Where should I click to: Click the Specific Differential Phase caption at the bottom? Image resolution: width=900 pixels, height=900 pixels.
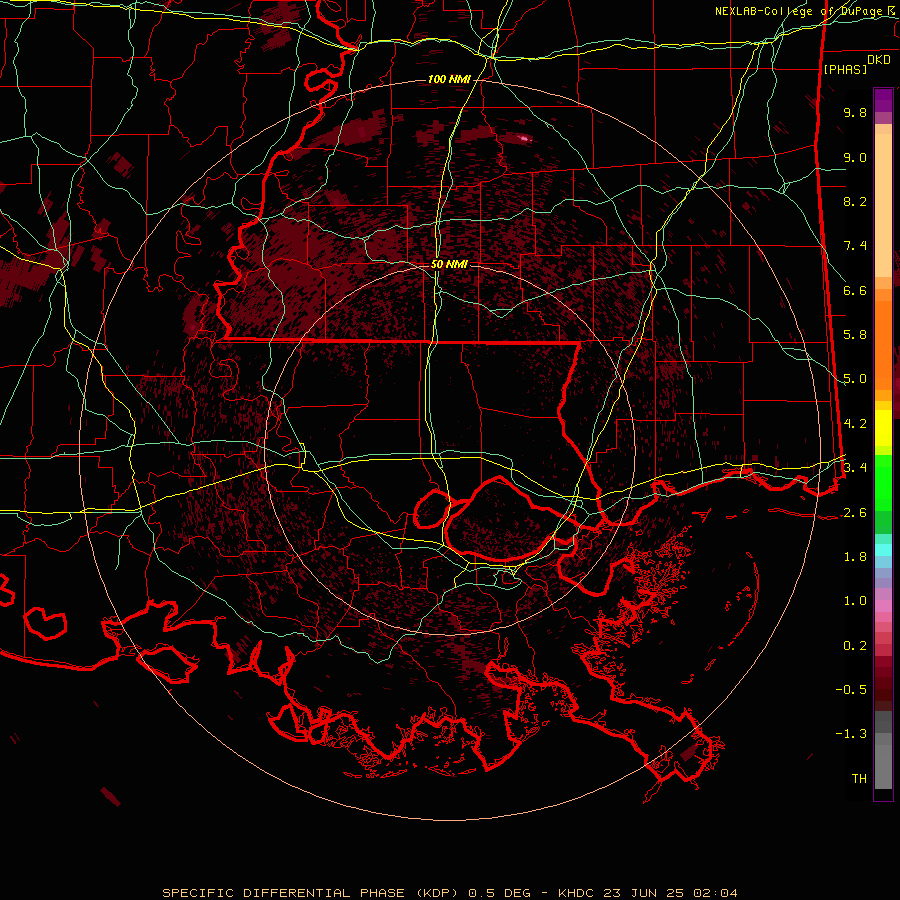(x=449, y=893)
